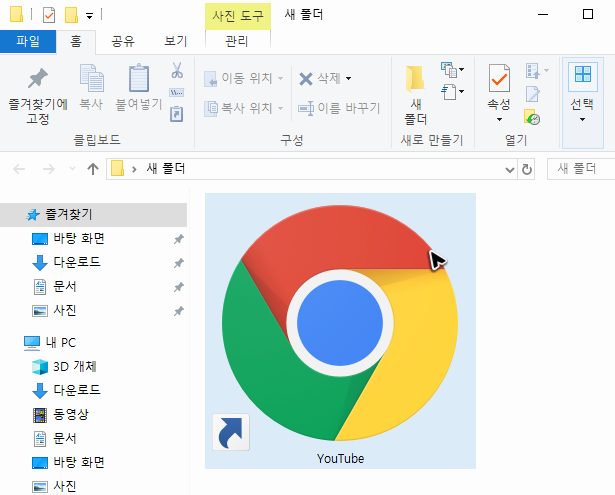Switch to the 보기 (View) tab
Image resolution: width=615 pixels, height=495 pixels.
[x=175, y=41]
